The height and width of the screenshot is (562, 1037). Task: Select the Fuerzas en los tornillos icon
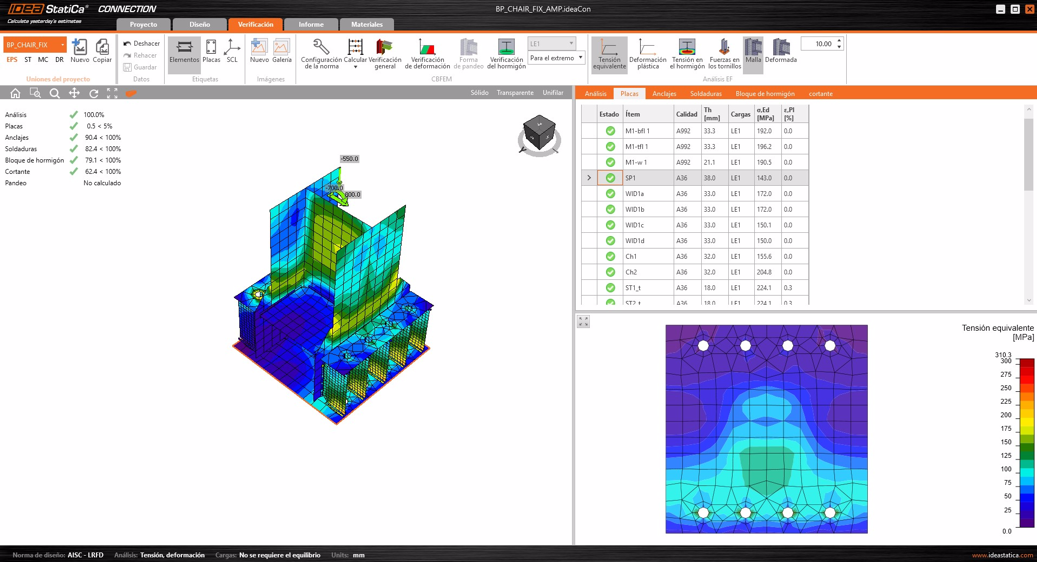point(724,53)
